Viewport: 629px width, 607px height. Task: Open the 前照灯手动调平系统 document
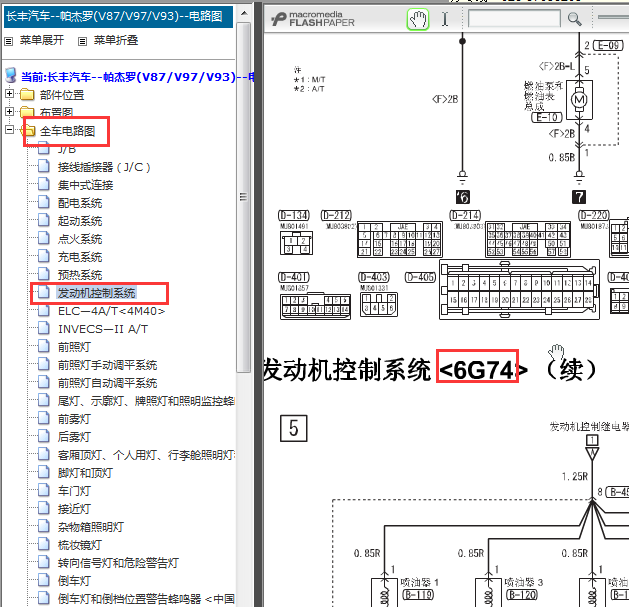(107, 365)
